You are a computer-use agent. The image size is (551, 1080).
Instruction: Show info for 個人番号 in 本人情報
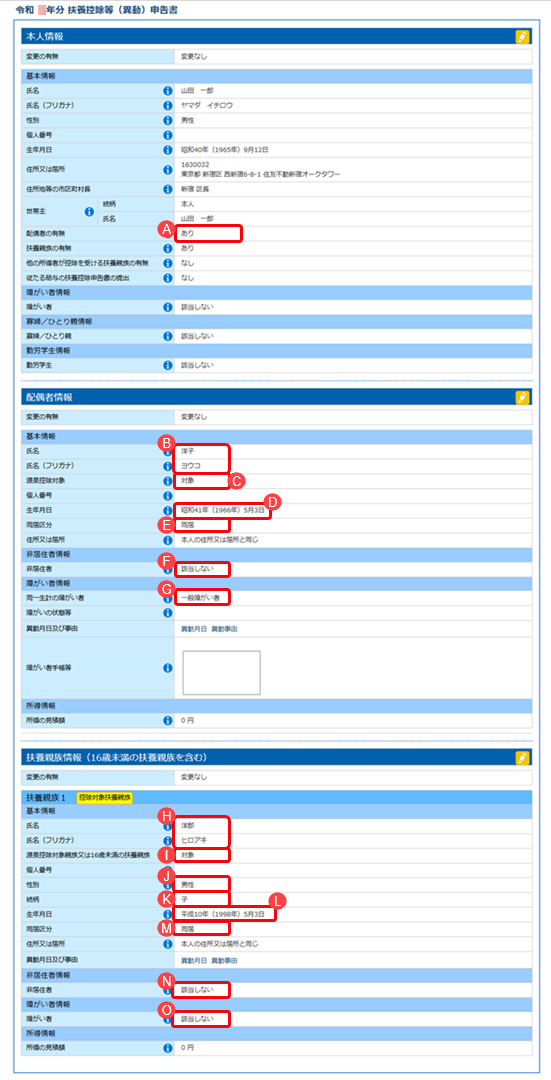[167, 134]
